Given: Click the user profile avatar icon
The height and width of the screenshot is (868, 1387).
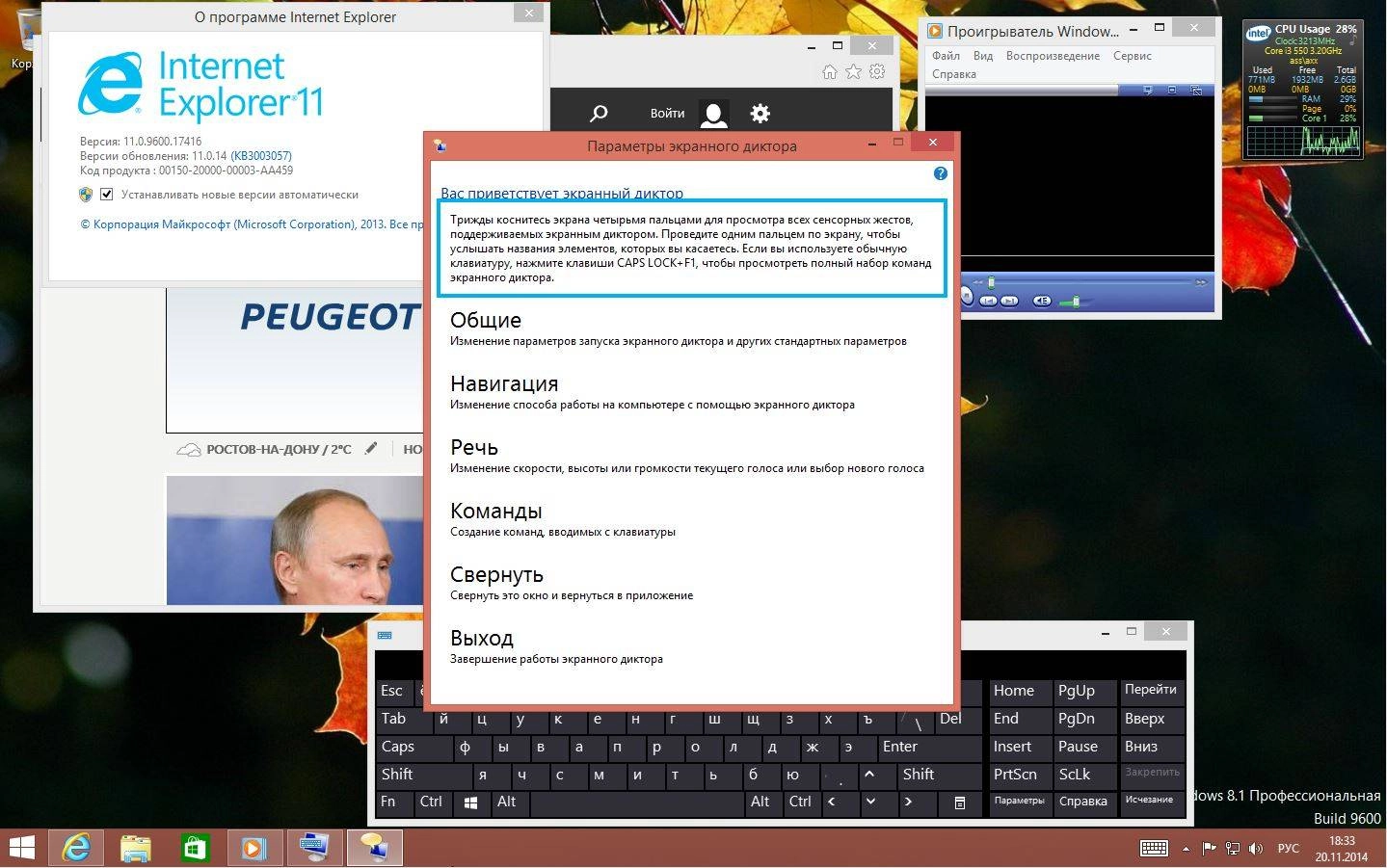Looking at the screenshot, I should (x=714, y=114).
